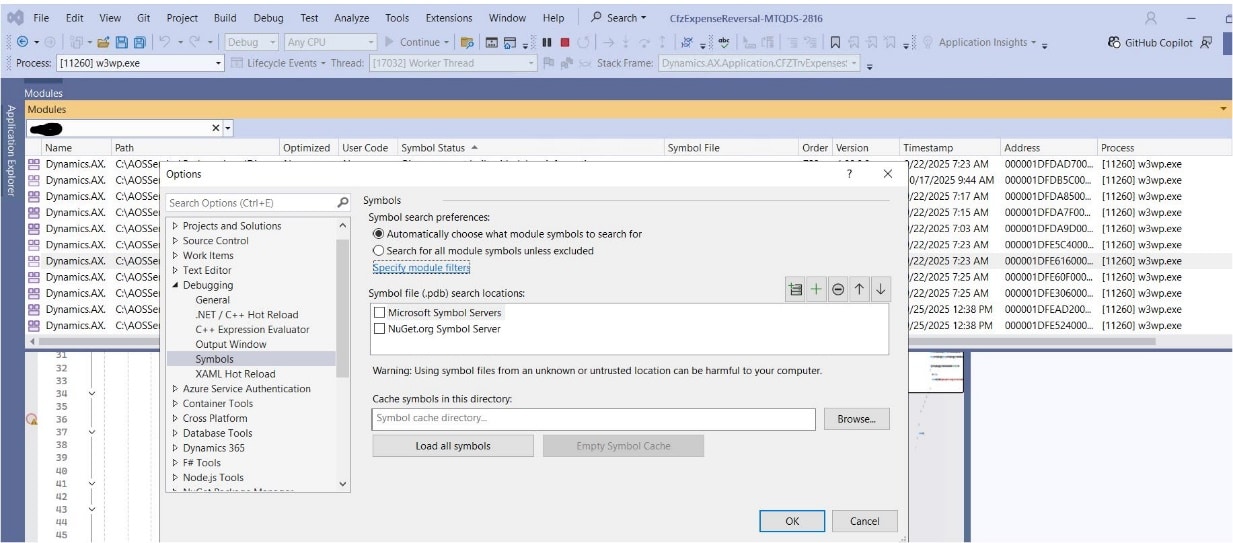The image size is (1233, 543).
Task: Select 'Search for all module symbols unless excluded'
Action: pyautogui.click(x=378, y=251)
